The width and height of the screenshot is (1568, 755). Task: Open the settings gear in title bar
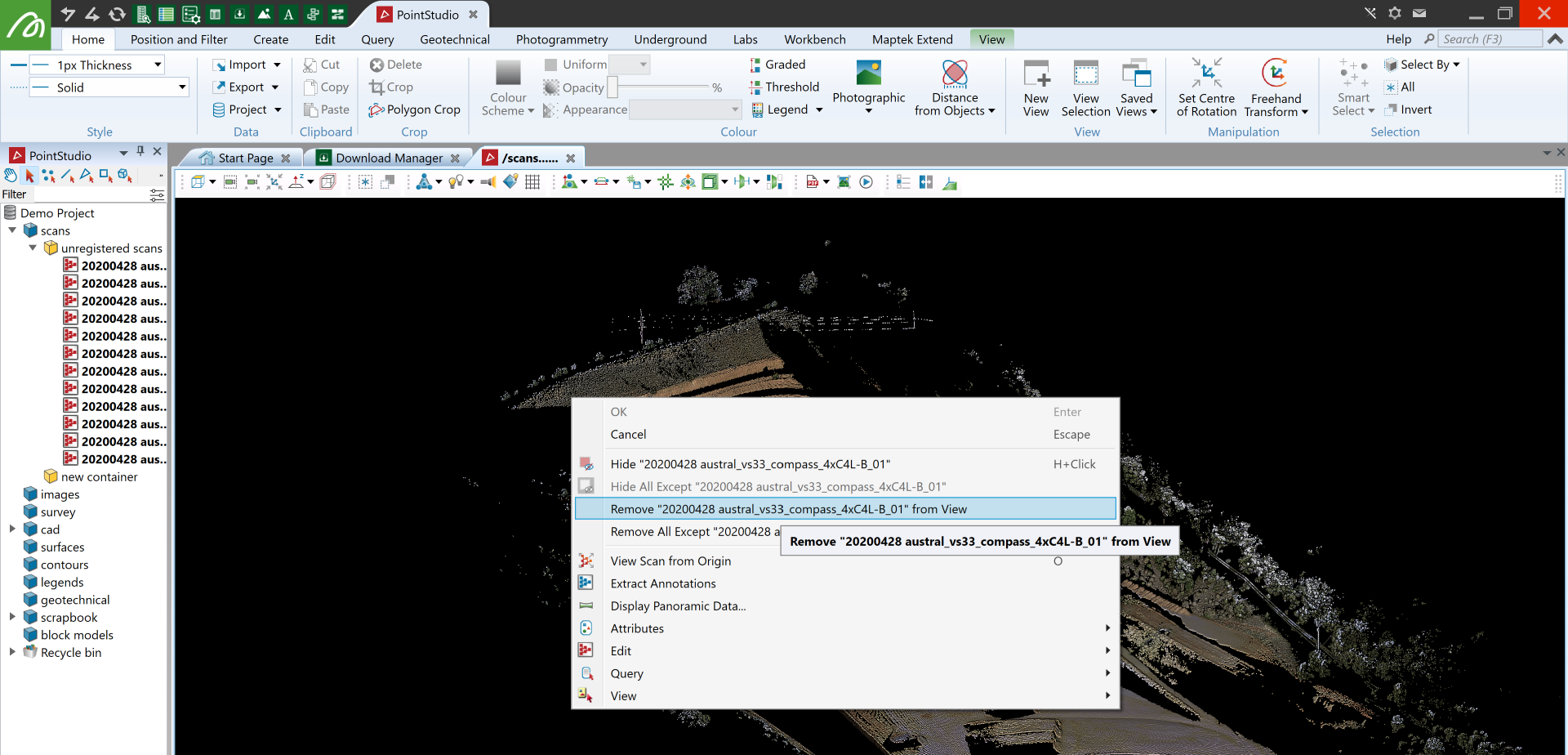coord(1395,13)
